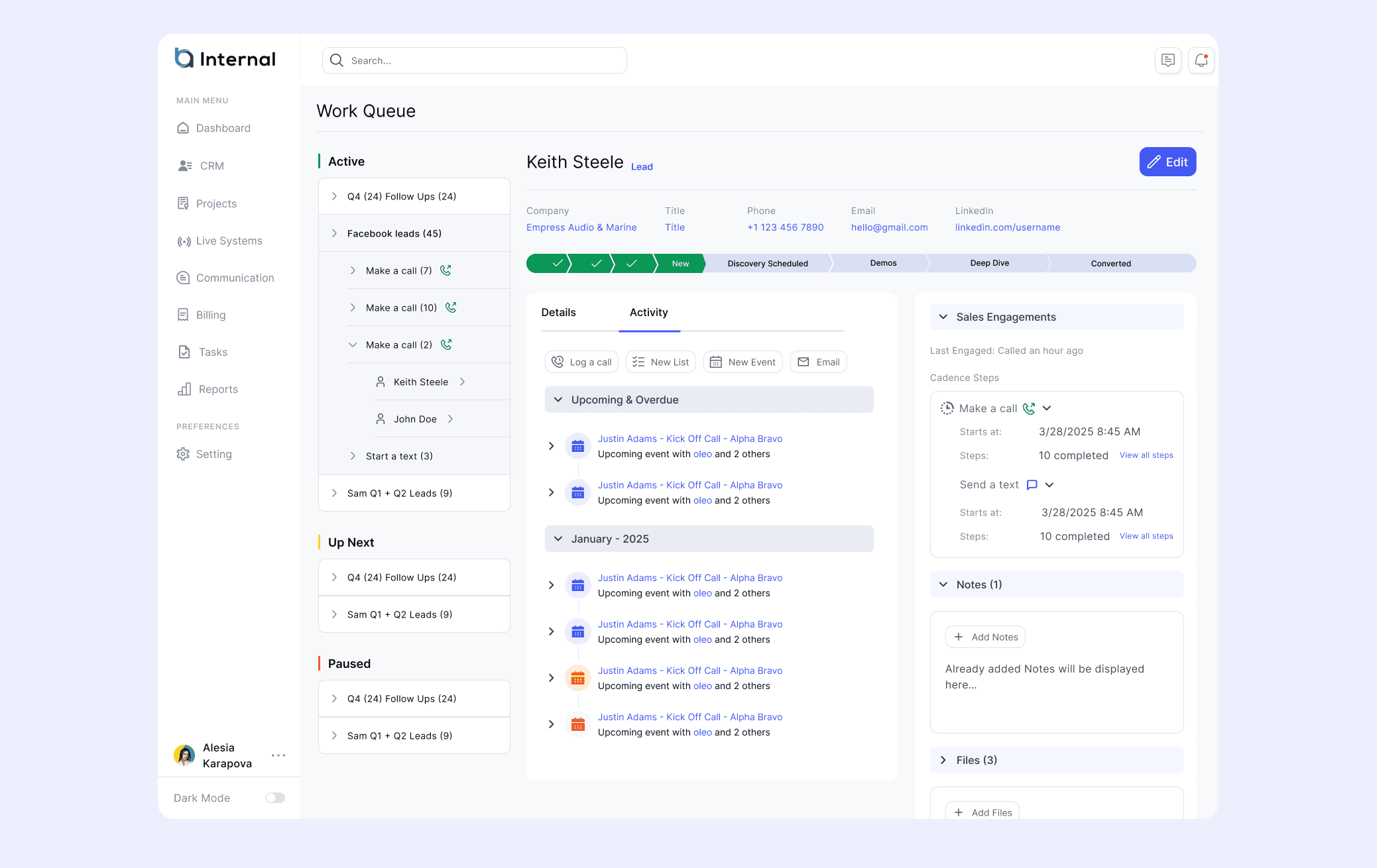Toggle Dark Mode switch

click(x=275, y=798)
